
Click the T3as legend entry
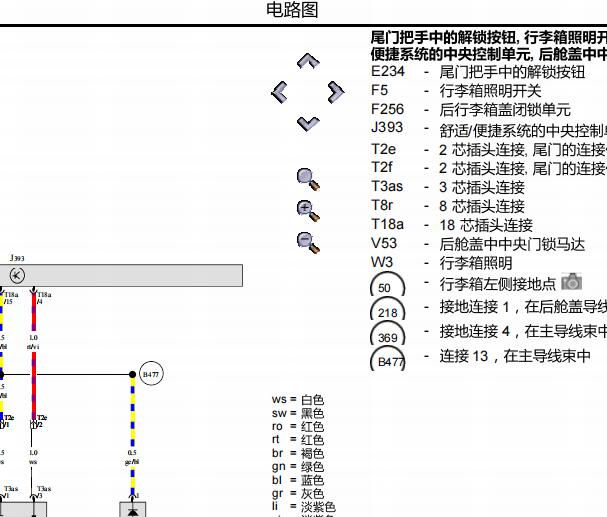point(448,187)
